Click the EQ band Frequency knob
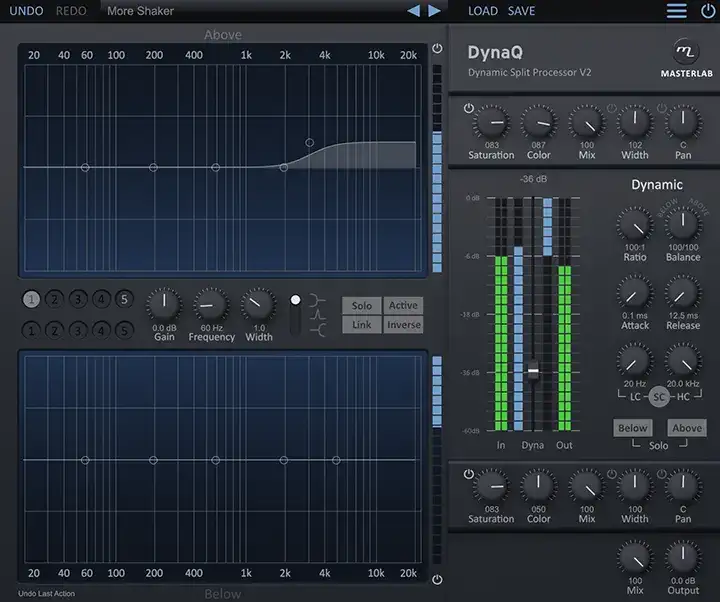Screen dimensions: 720x602 [x=211, y=305]
